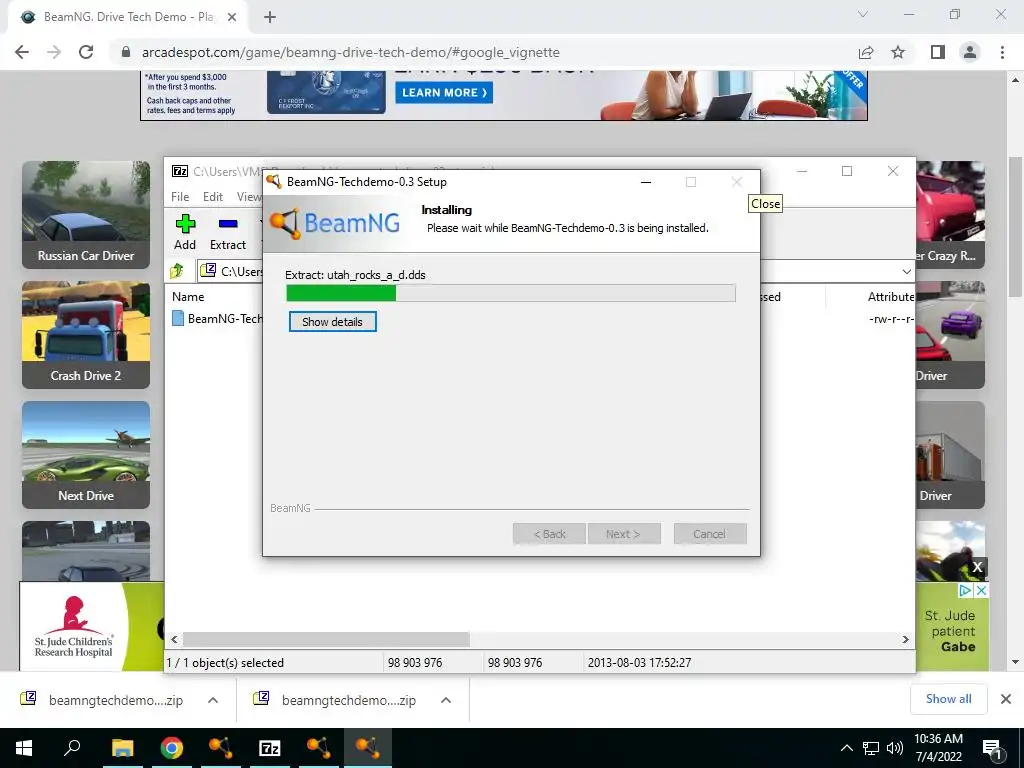1024x768 pixels.
Task: Minimize the BeamNG-Techdemo Setup window
Action: [x=646, y=182]
